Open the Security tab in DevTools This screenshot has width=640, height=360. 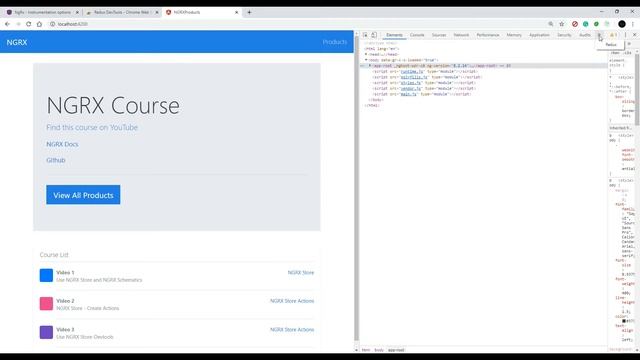564,35
